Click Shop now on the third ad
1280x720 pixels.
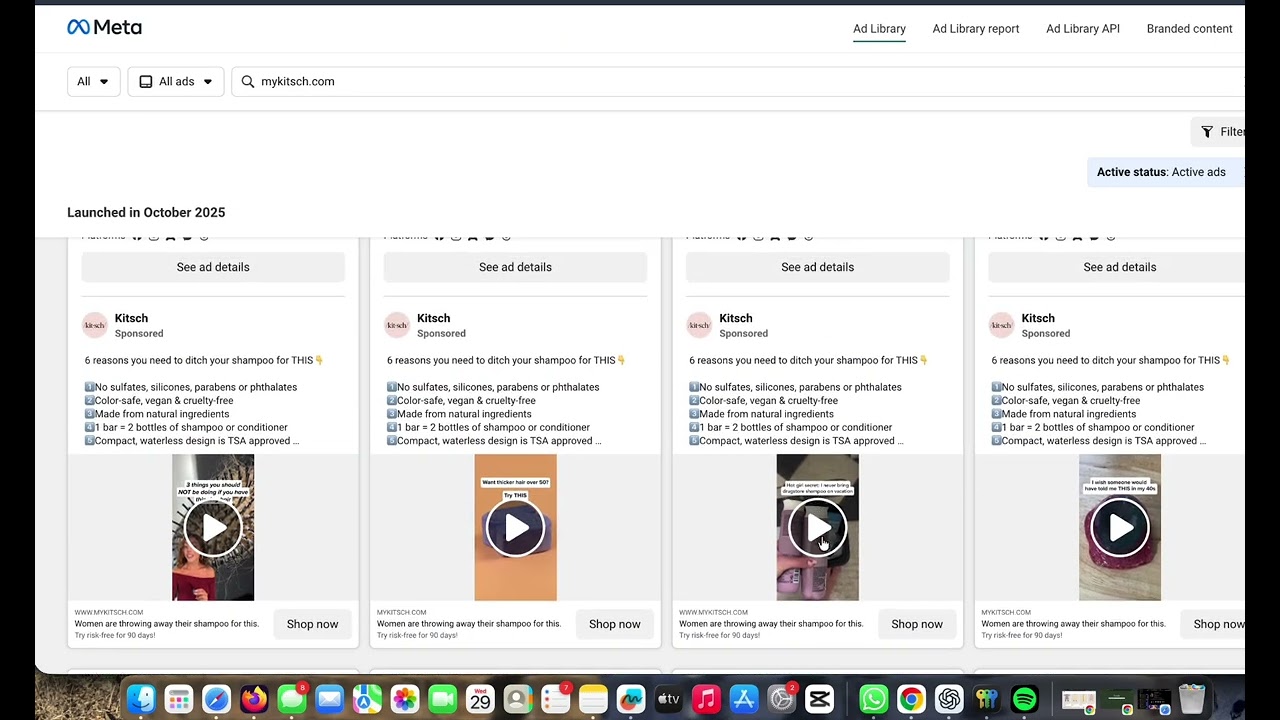(917, 624)
